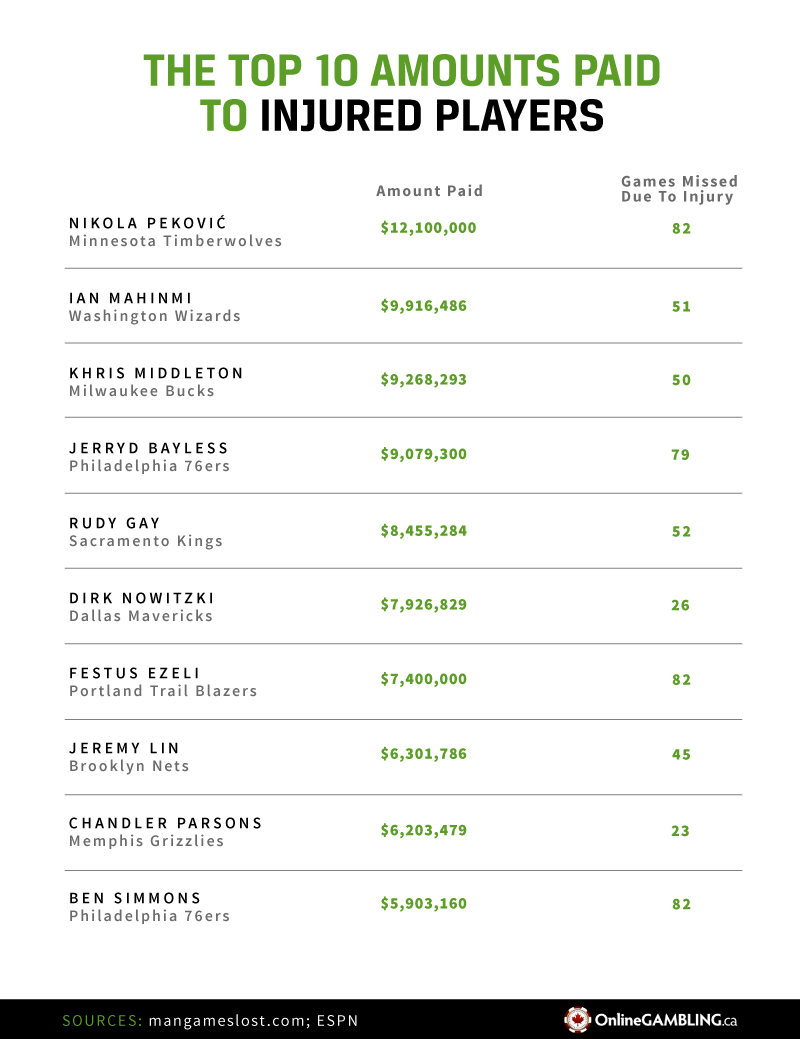
Task: Click the Minnesota Timberwolves team label
Action: (176, 241)
